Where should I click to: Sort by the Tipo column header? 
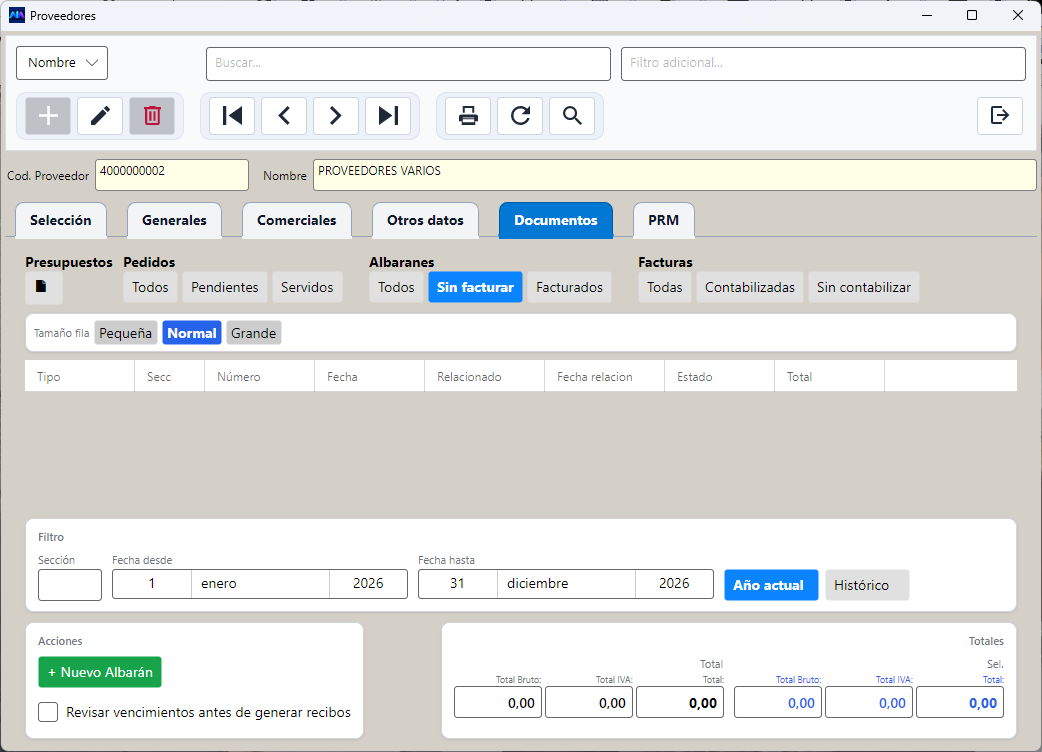(80, 376)
